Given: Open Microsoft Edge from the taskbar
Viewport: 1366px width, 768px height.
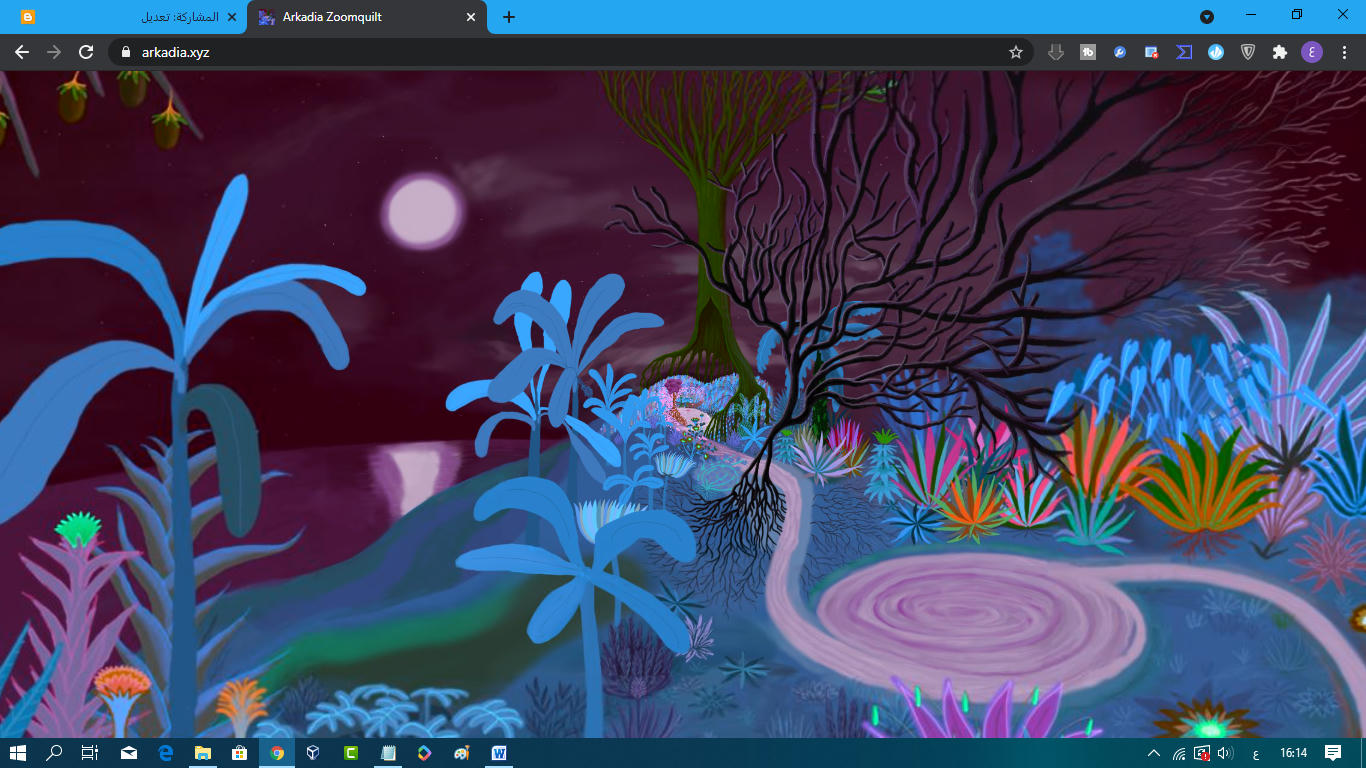Looking at the screenshot, I should (166, 753).
